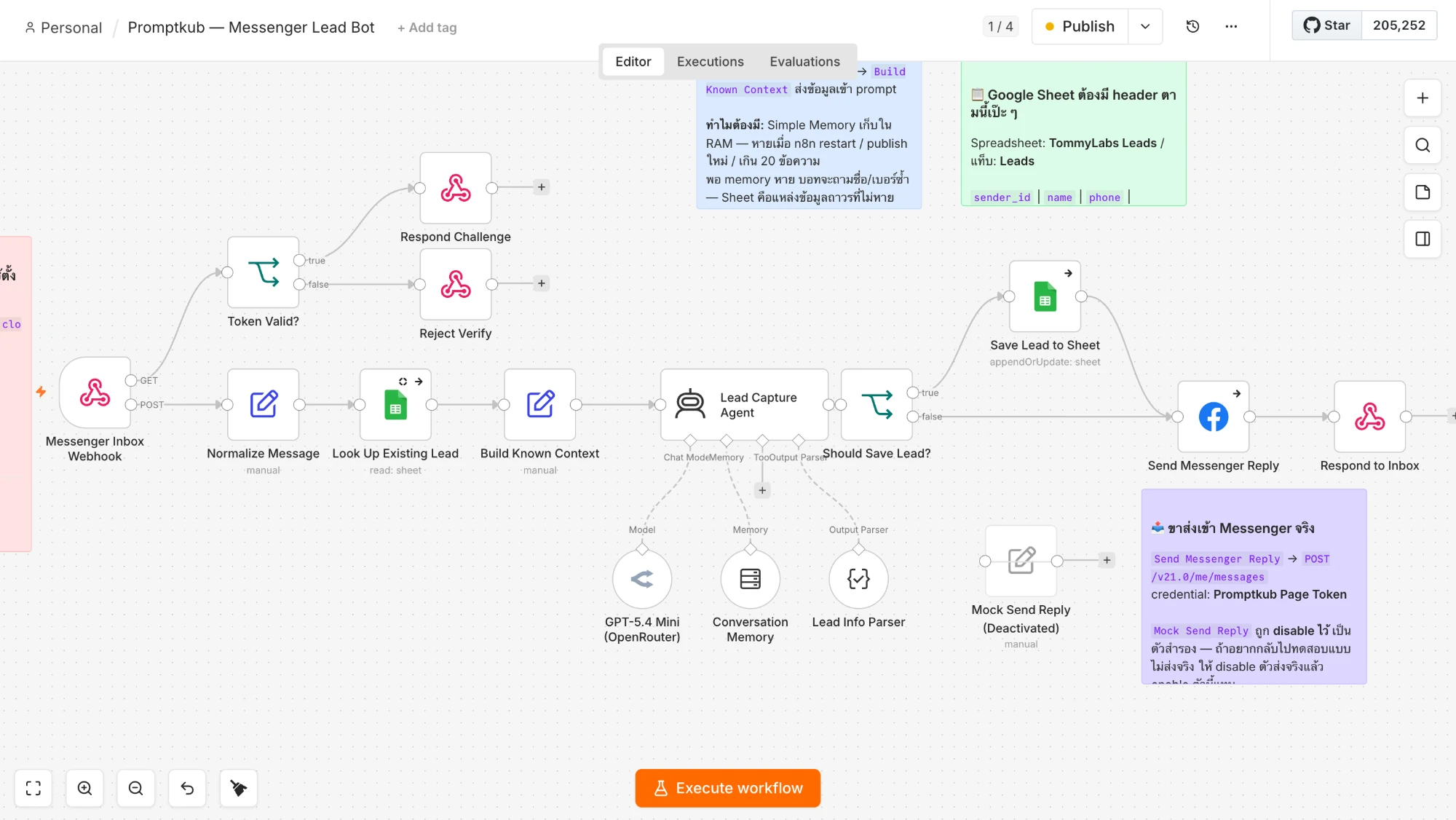Select the Normalize Message edit node

click(x=263, y=404)
